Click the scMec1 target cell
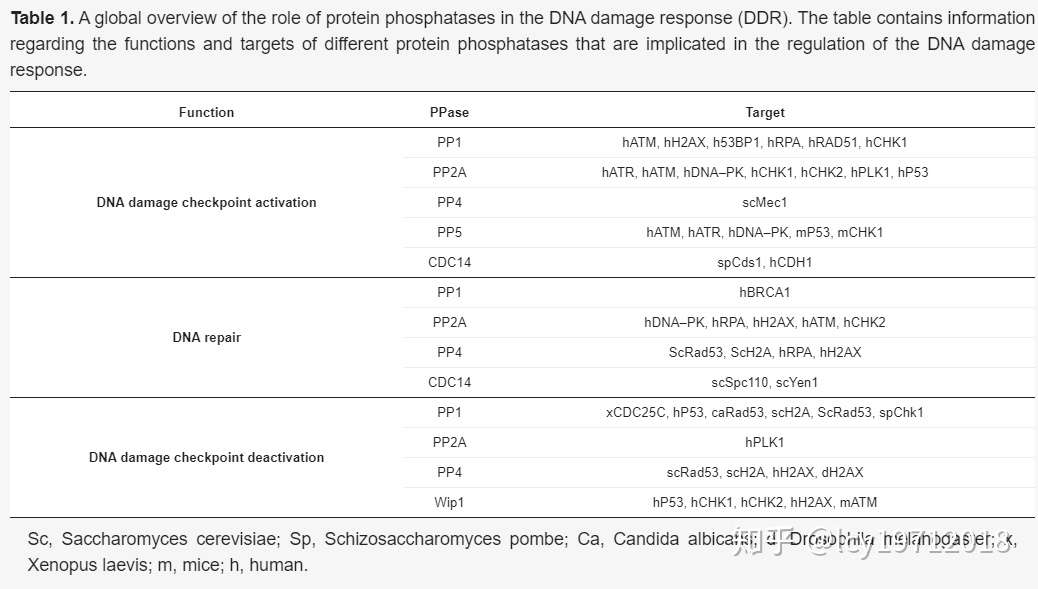The height and width of the screenshot is (589, 1038). pyautogui.click(x=765, y=203)
